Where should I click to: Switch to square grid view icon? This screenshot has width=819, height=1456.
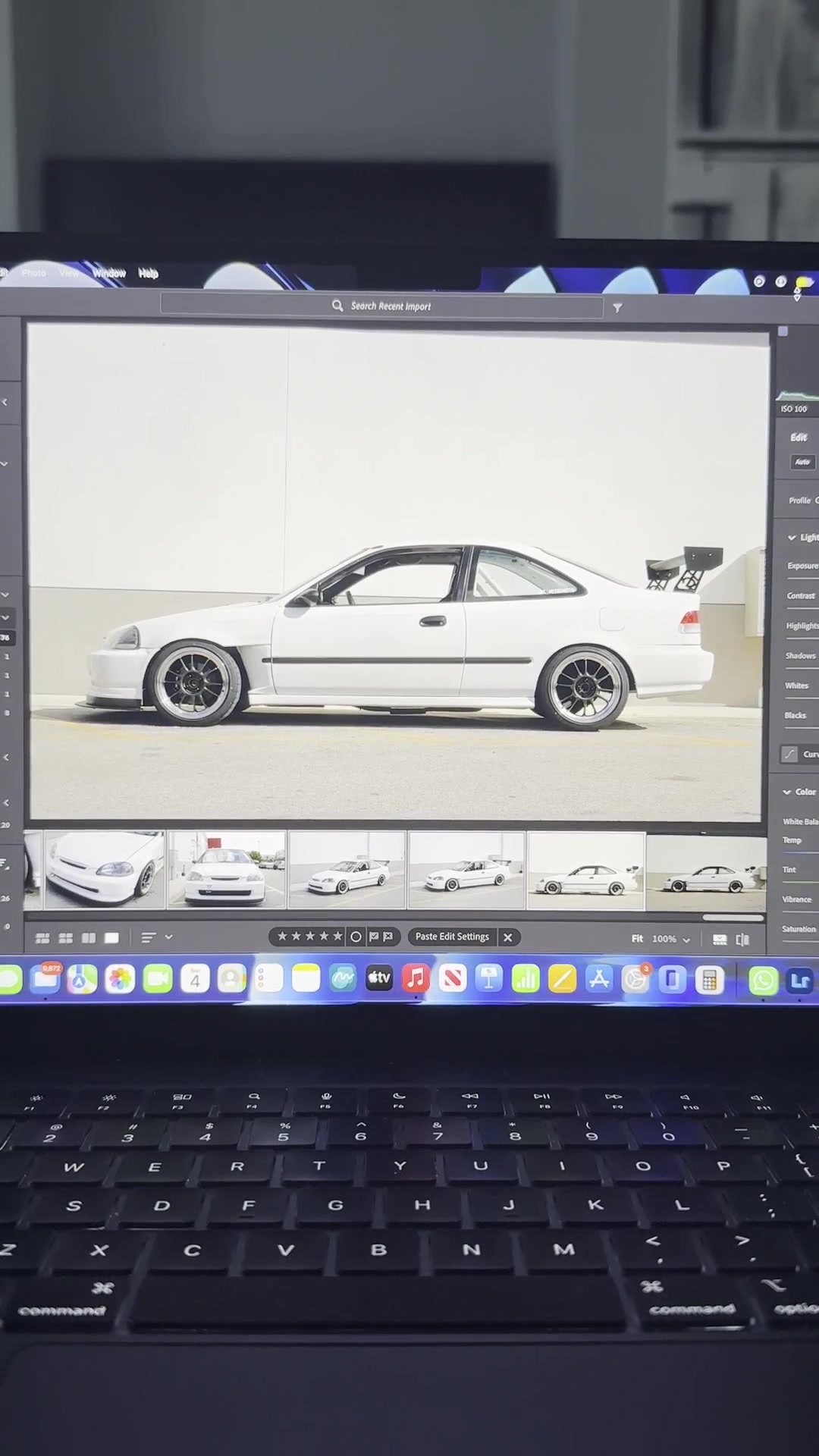click(66, 938)
